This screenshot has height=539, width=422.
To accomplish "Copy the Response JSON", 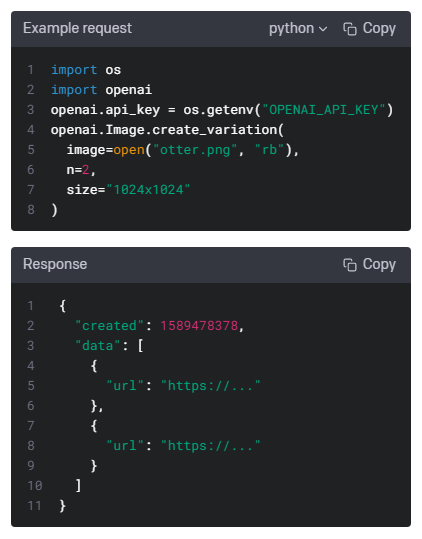I will point(369,265).
